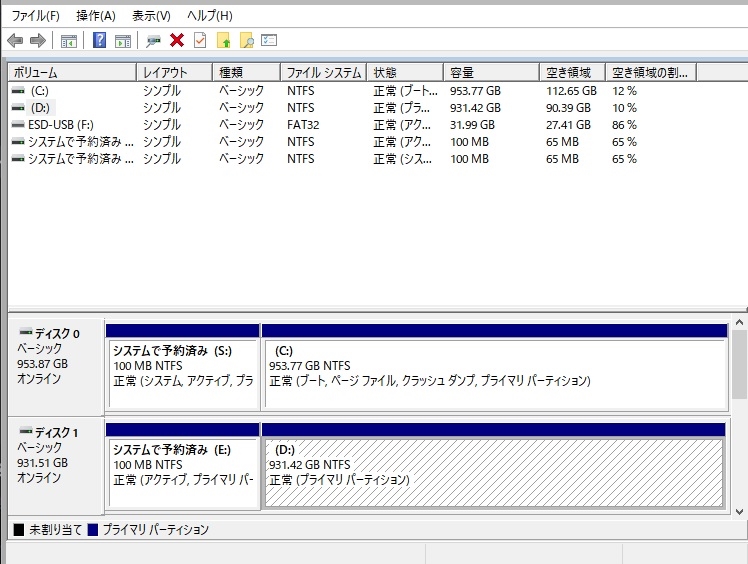748x564 pixels.
Task: Click the 931.42 GB capacity cell in list
Action: tap(475, 108)
